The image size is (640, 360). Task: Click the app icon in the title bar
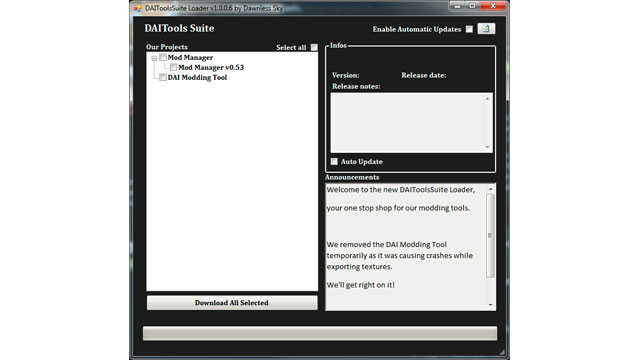[138, 8]
